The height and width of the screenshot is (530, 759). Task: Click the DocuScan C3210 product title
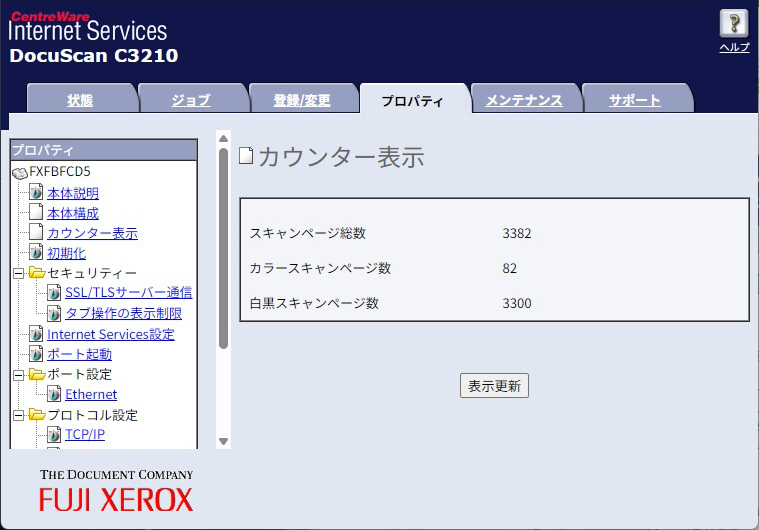click(94, 55)
